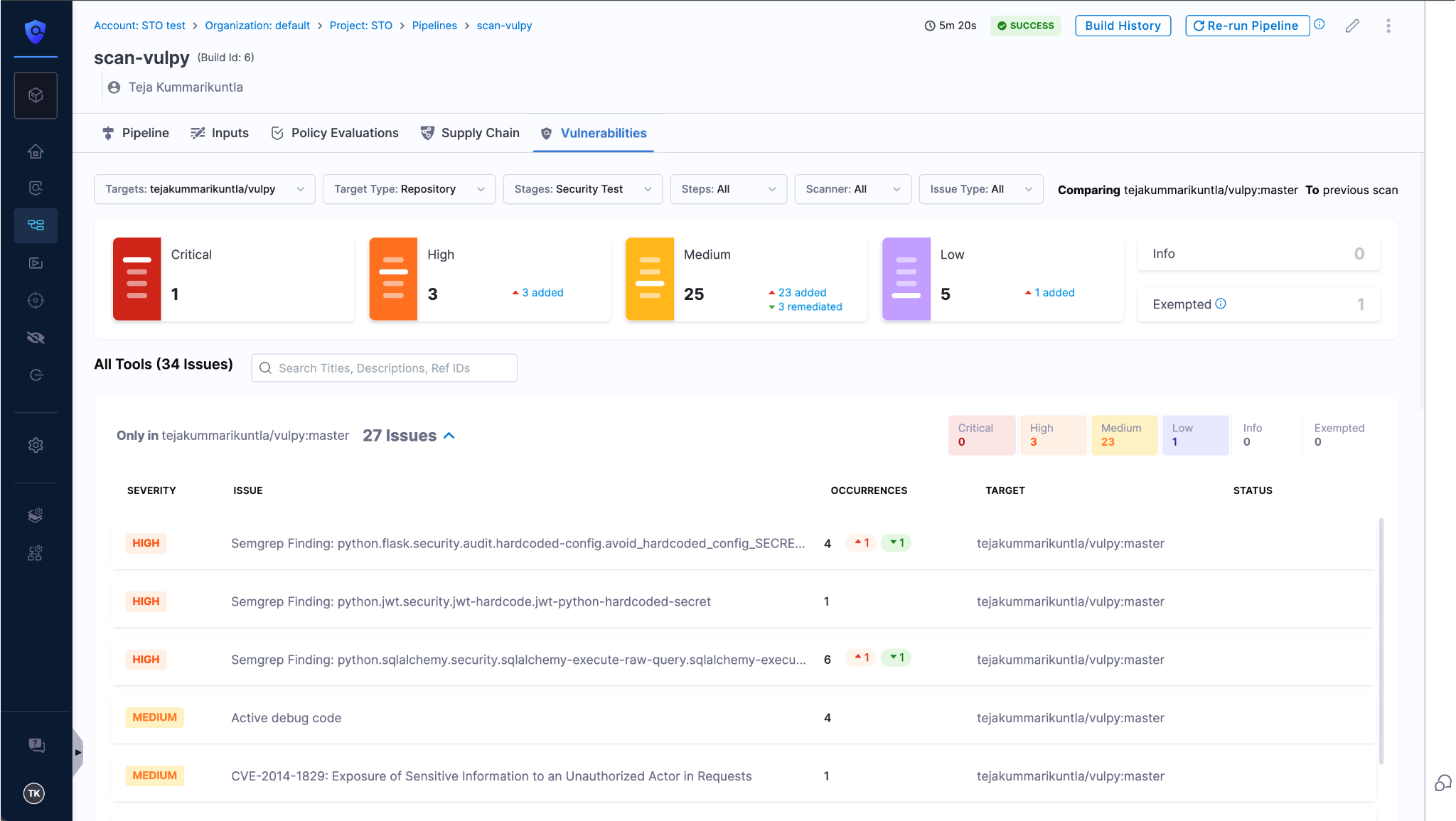Open the settings gear in sidebar
The image size is (1456, 821).
coord(36,445)
